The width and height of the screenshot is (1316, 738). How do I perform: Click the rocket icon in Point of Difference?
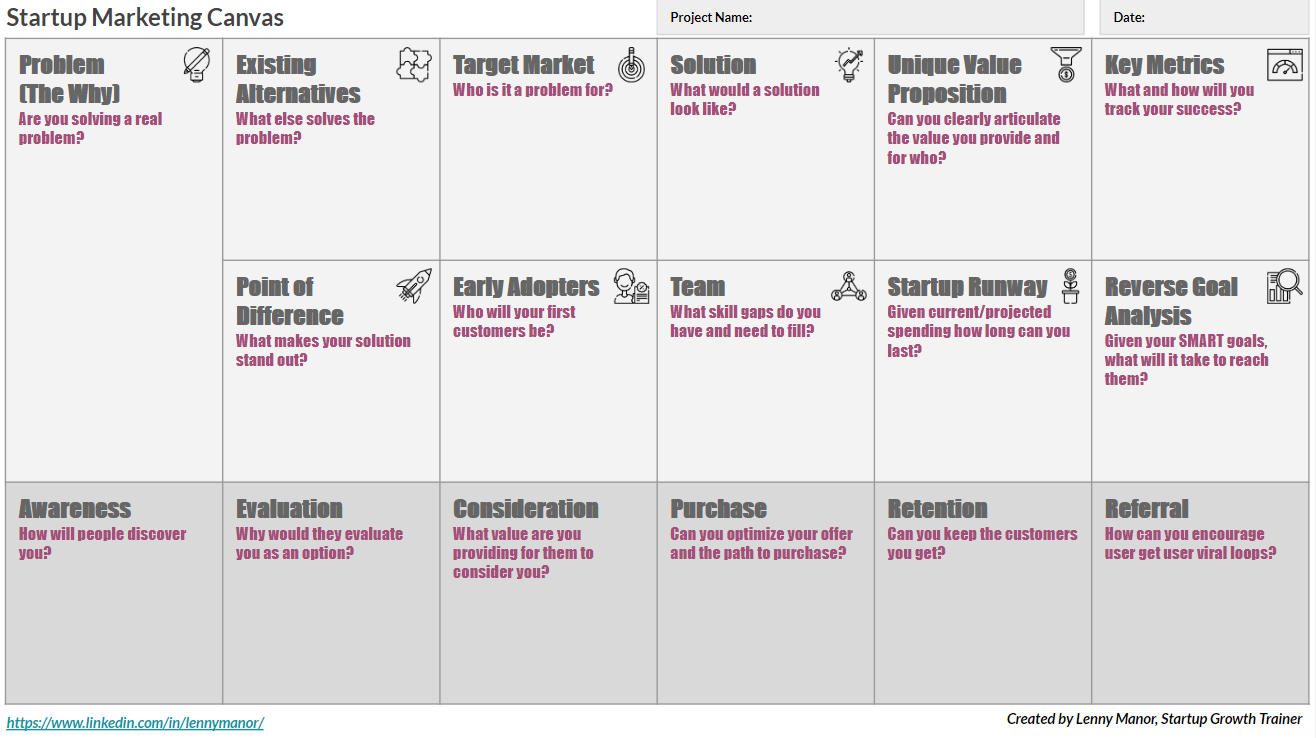point(414,286)
